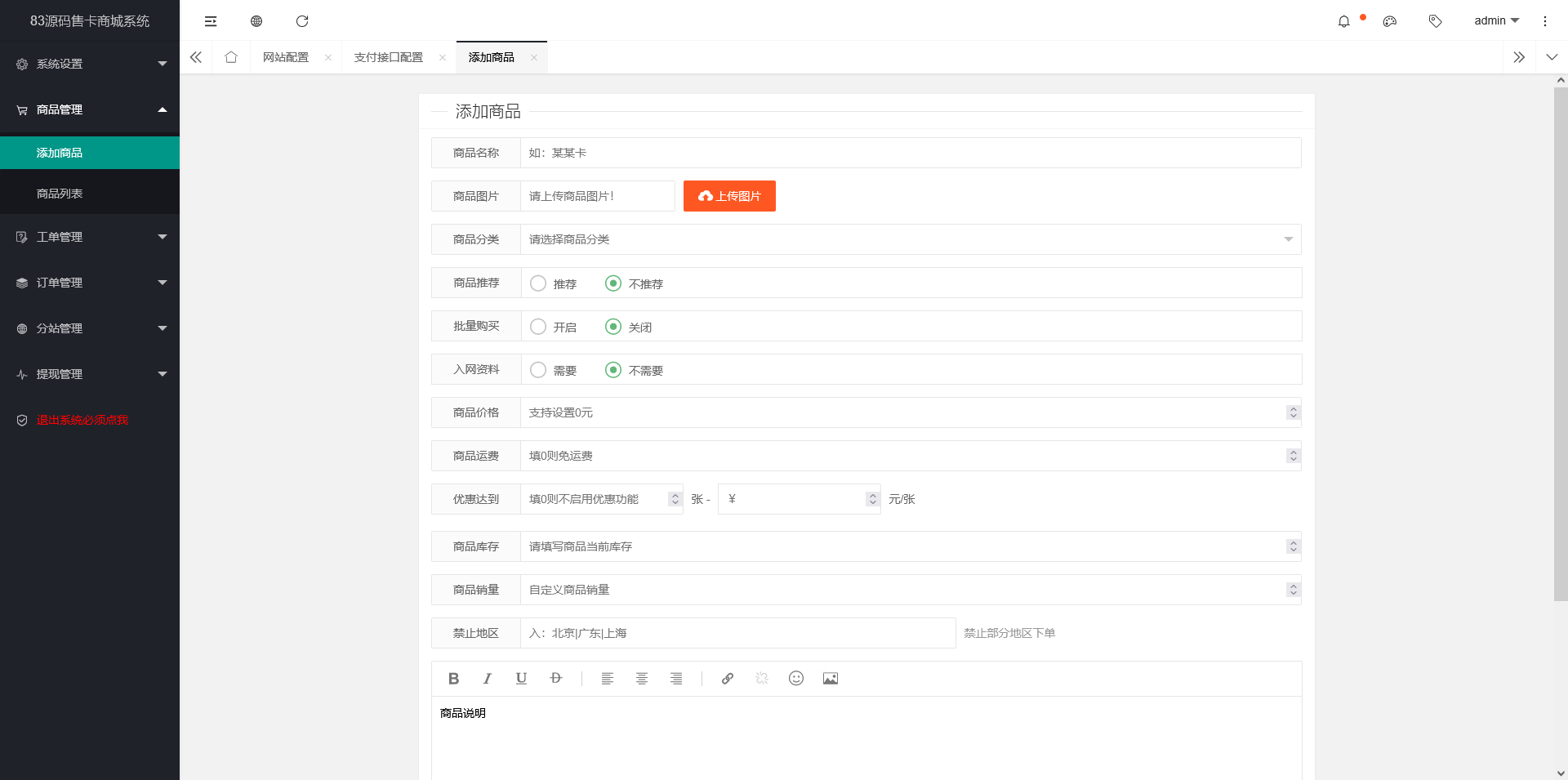The width and height of the screenshot is (1568, 780).
Task: Insert an emoji with the smiley icon
Action: pyautogui.click(x=796, y=678)
